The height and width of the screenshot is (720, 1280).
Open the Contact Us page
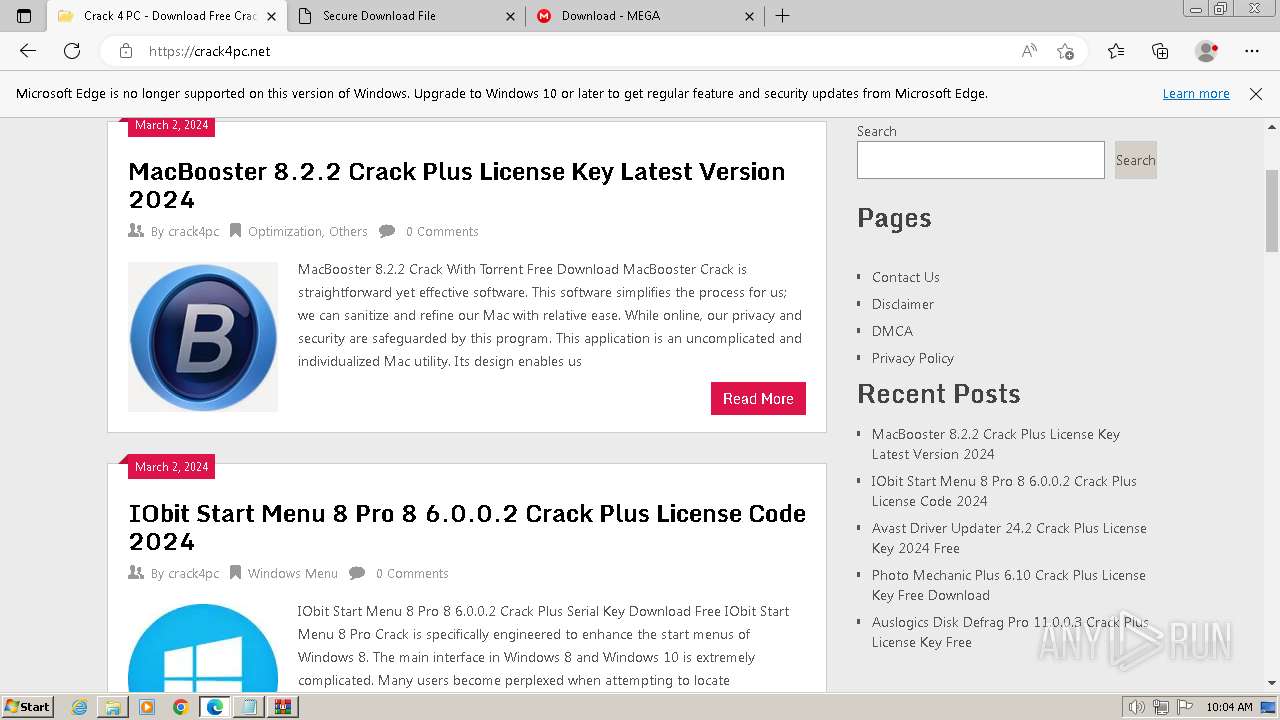click(906, 277)
